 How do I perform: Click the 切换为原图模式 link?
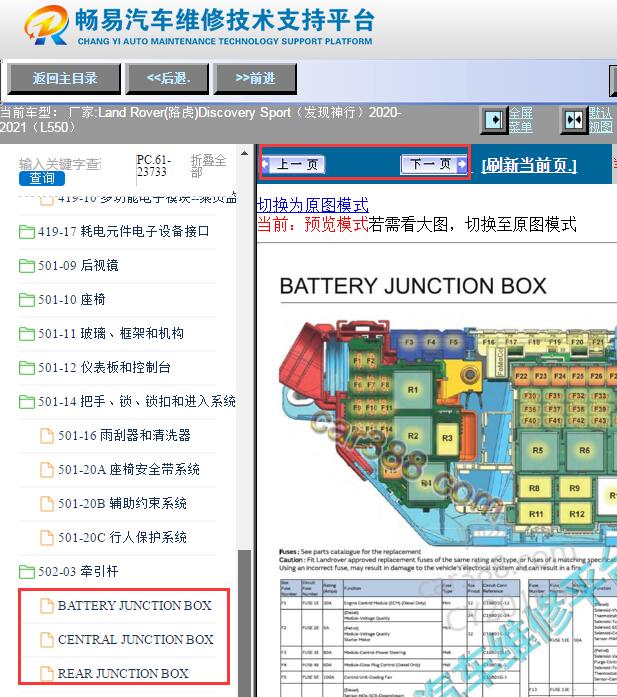click(313, 205)
